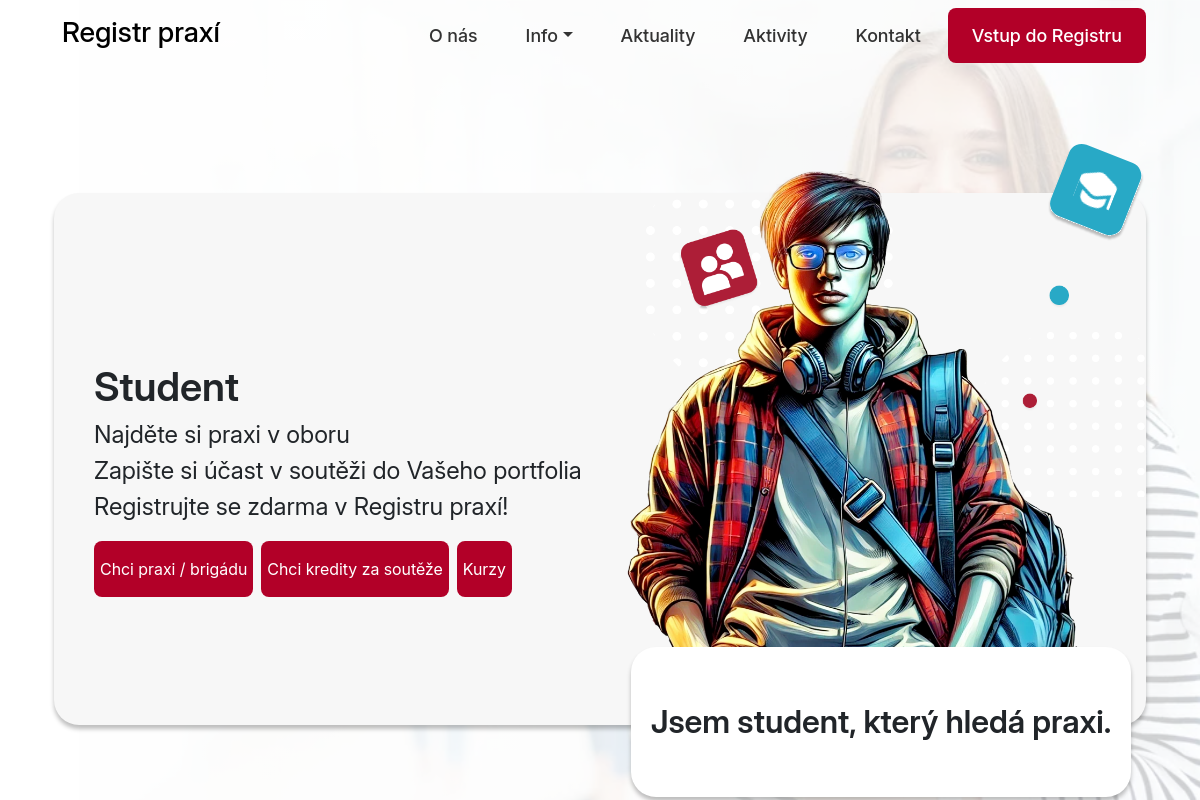This screenshot has height=800, width=1200.
Task: Click 'Registrujte se zdarma v Registru praxí!' line
Action: pos(301,507)
